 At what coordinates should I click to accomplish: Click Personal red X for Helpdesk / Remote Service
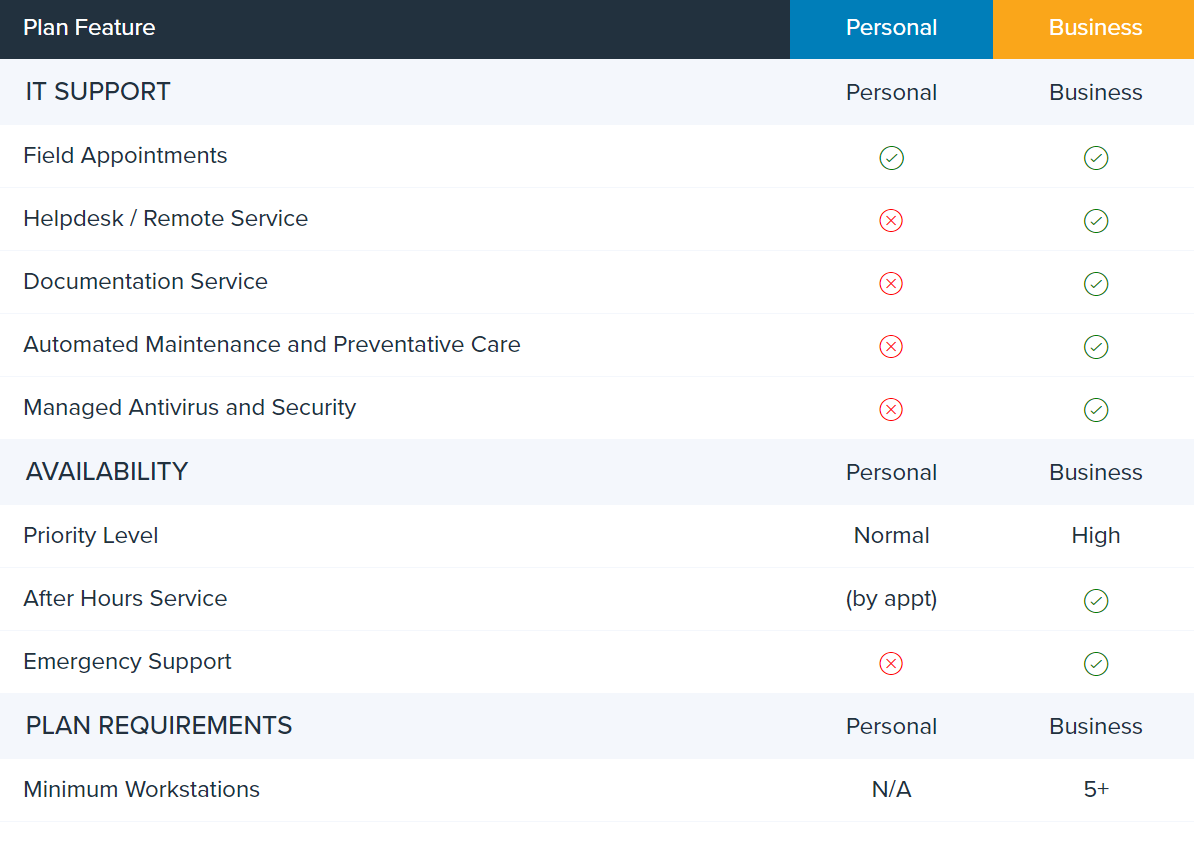(x=891, y=221)
